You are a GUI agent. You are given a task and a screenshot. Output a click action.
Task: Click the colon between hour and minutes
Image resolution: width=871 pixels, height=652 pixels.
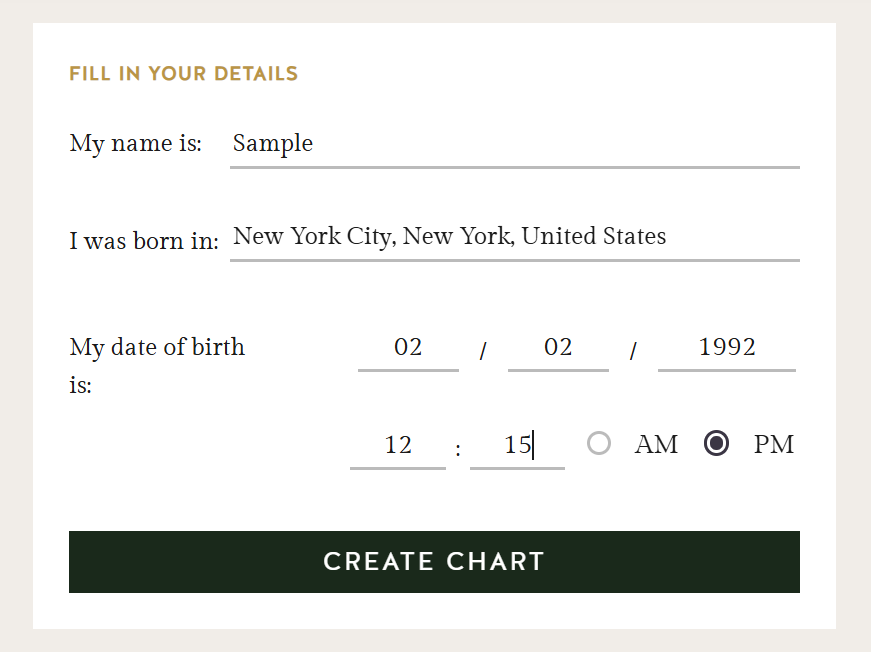(x=458, y=449)
